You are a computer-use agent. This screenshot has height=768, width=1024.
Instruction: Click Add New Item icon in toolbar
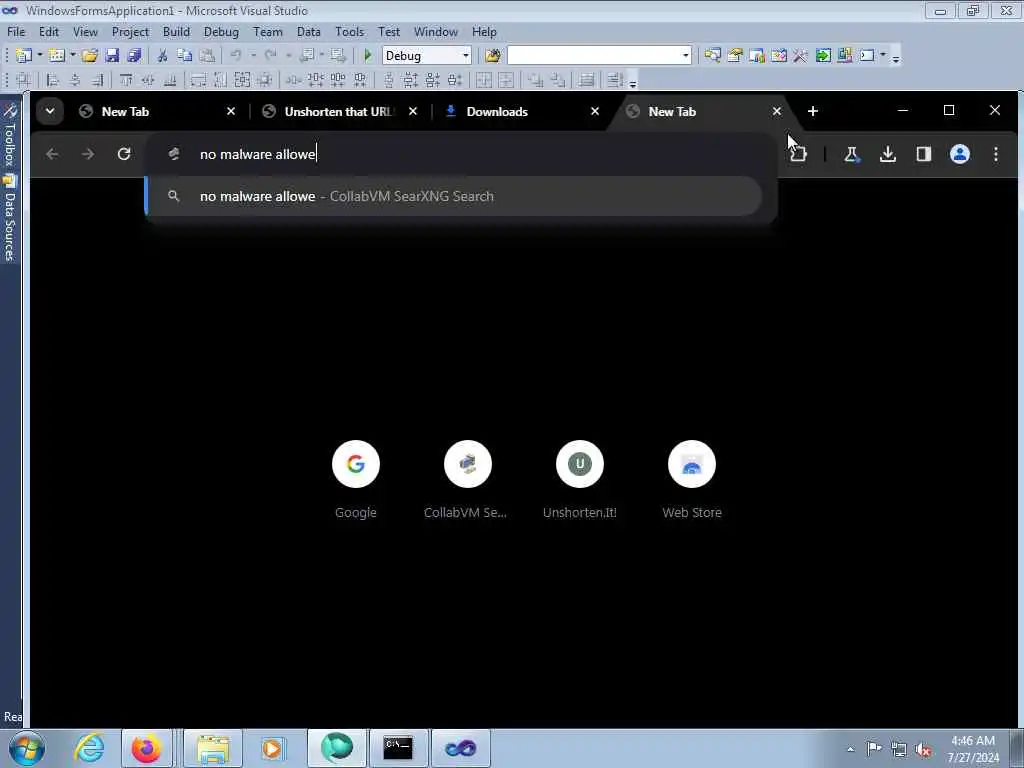[x=57, y=56]
